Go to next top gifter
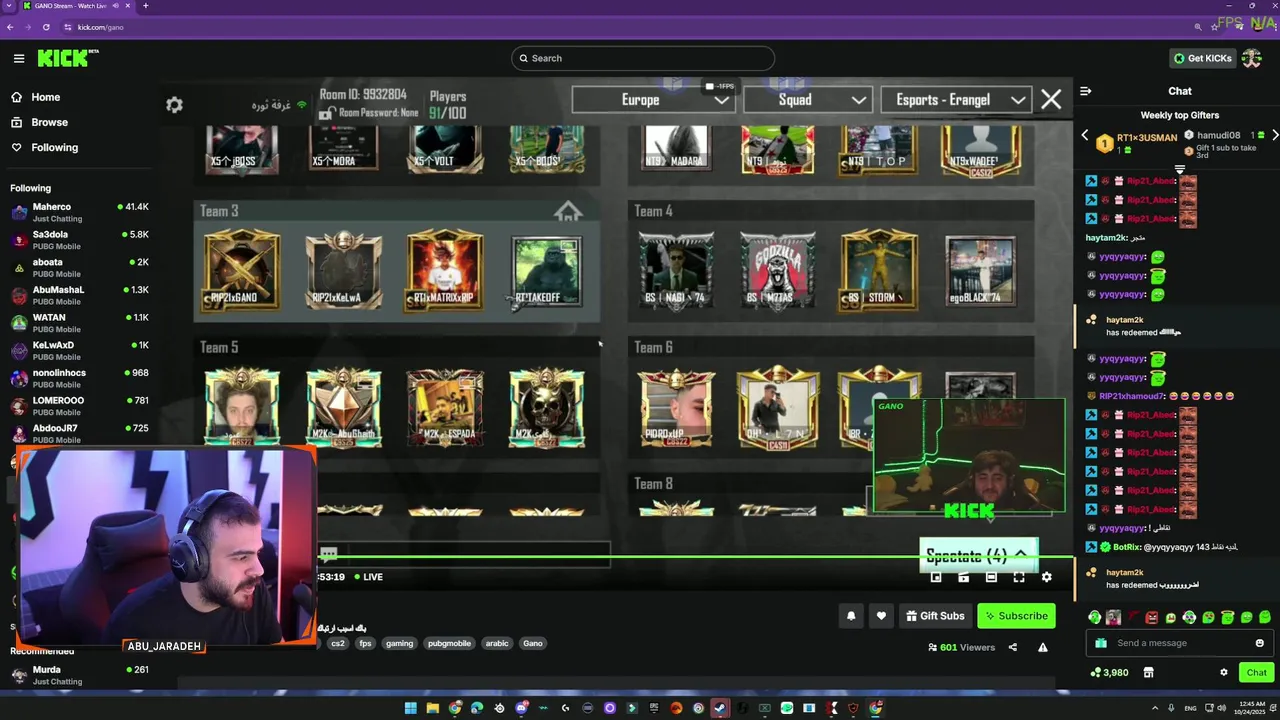The image size is (1280, 720). click(x=1274, y=135)
